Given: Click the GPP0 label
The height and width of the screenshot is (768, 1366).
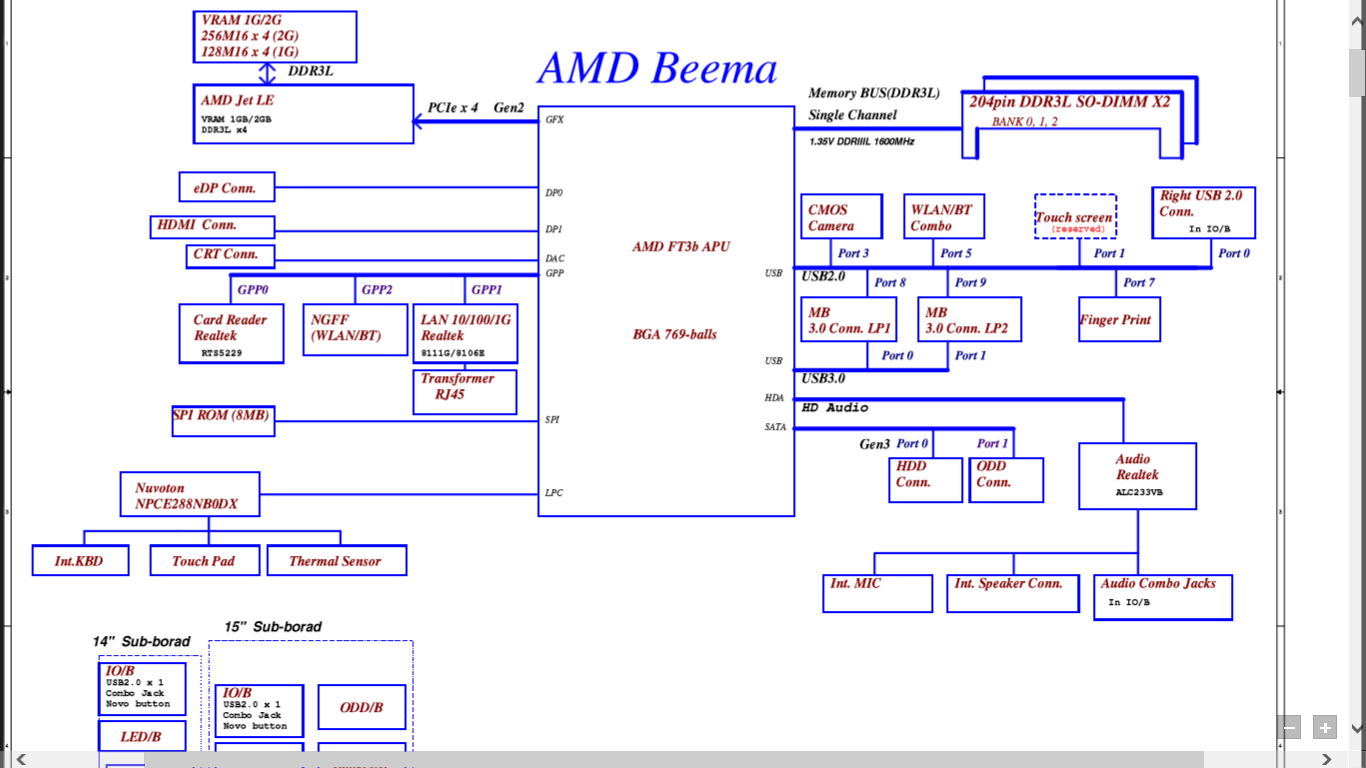Looking at the screenshot, I should 253,290.
